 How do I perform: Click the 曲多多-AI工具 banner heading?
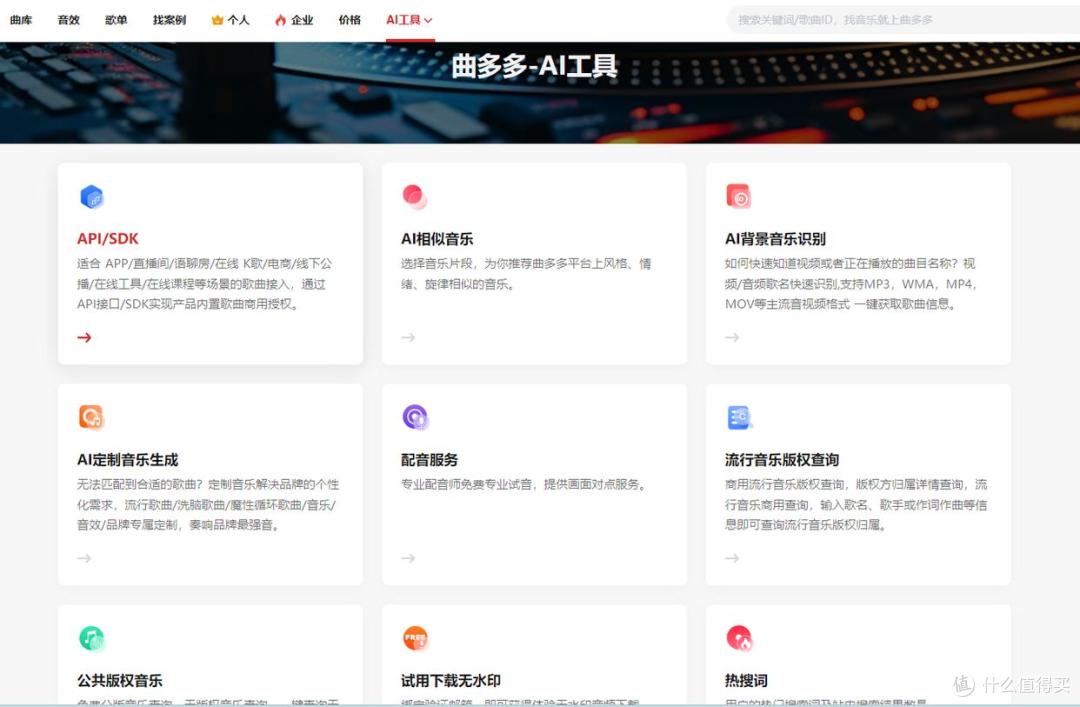click(x=534, y=66)
